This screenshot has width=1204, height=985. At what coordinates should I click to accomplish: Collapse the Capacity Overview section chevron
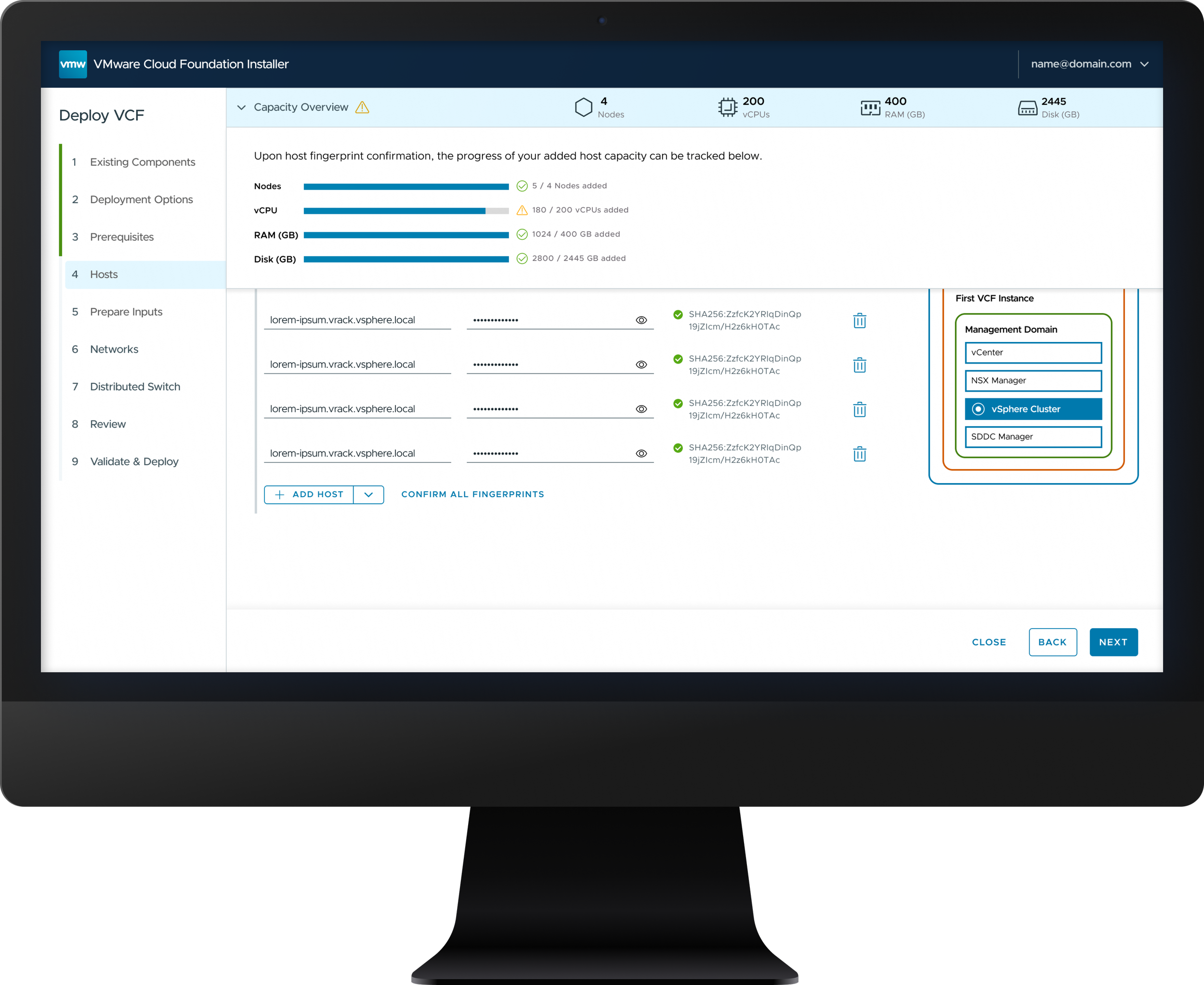pyautogui.click(x=241, y=107)
